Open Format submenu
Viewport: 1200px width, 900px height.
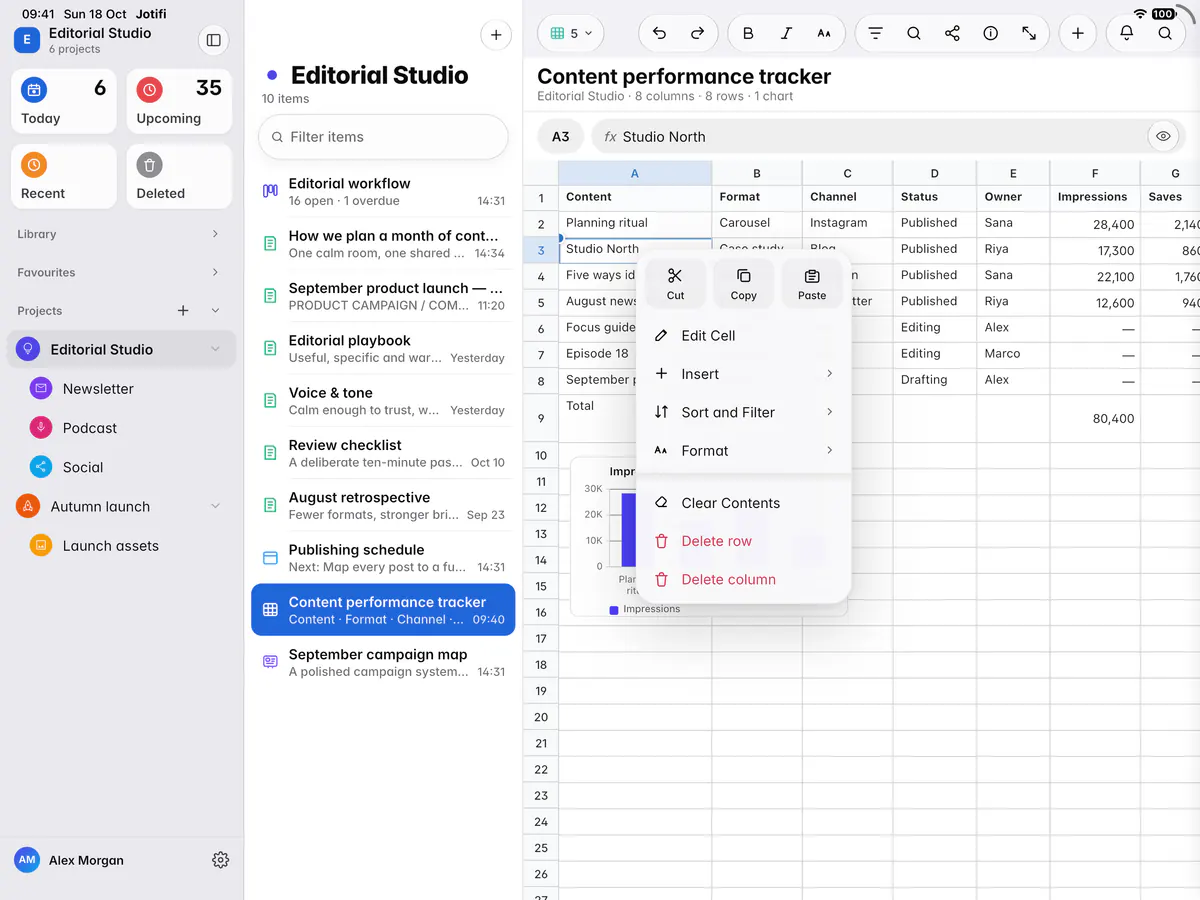coord(743,451)
